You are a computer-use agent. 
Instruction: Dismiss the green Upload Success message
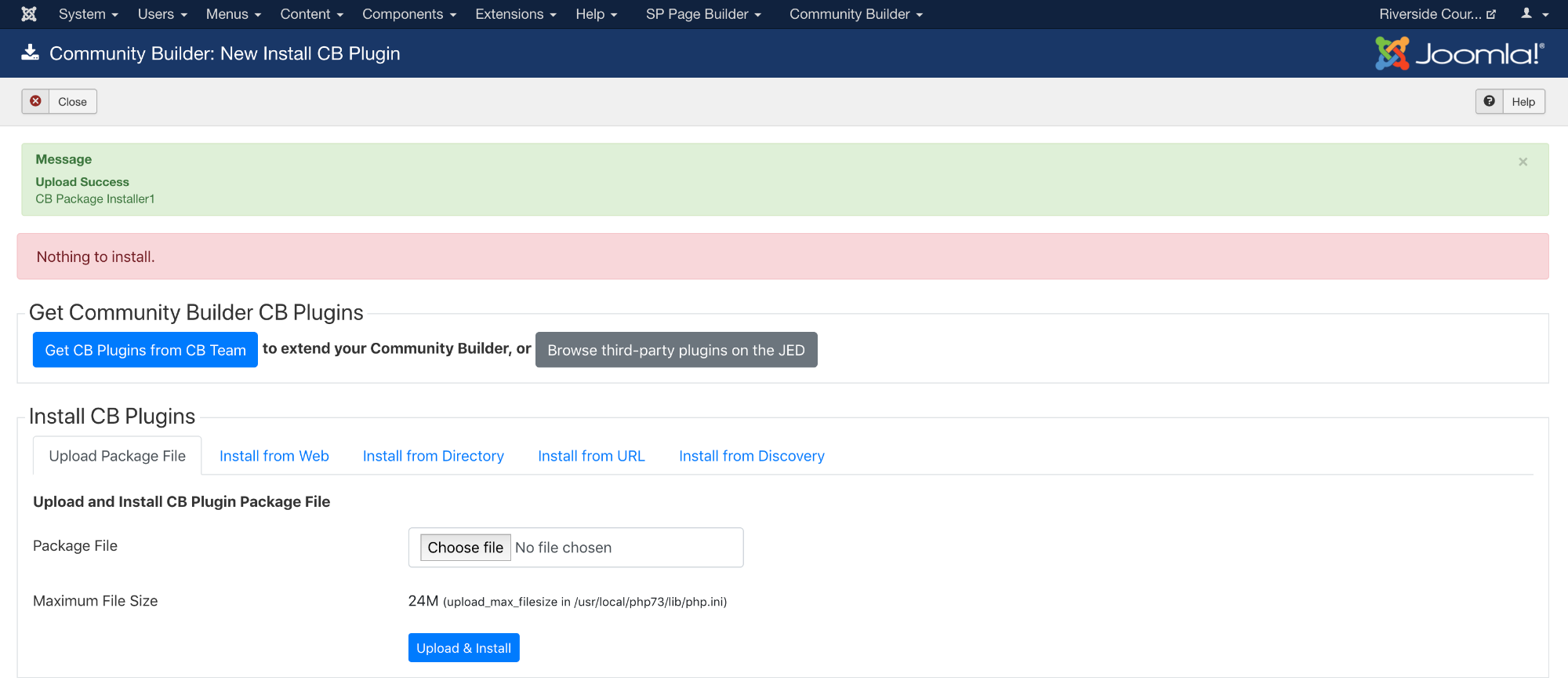pos(1523,162)
